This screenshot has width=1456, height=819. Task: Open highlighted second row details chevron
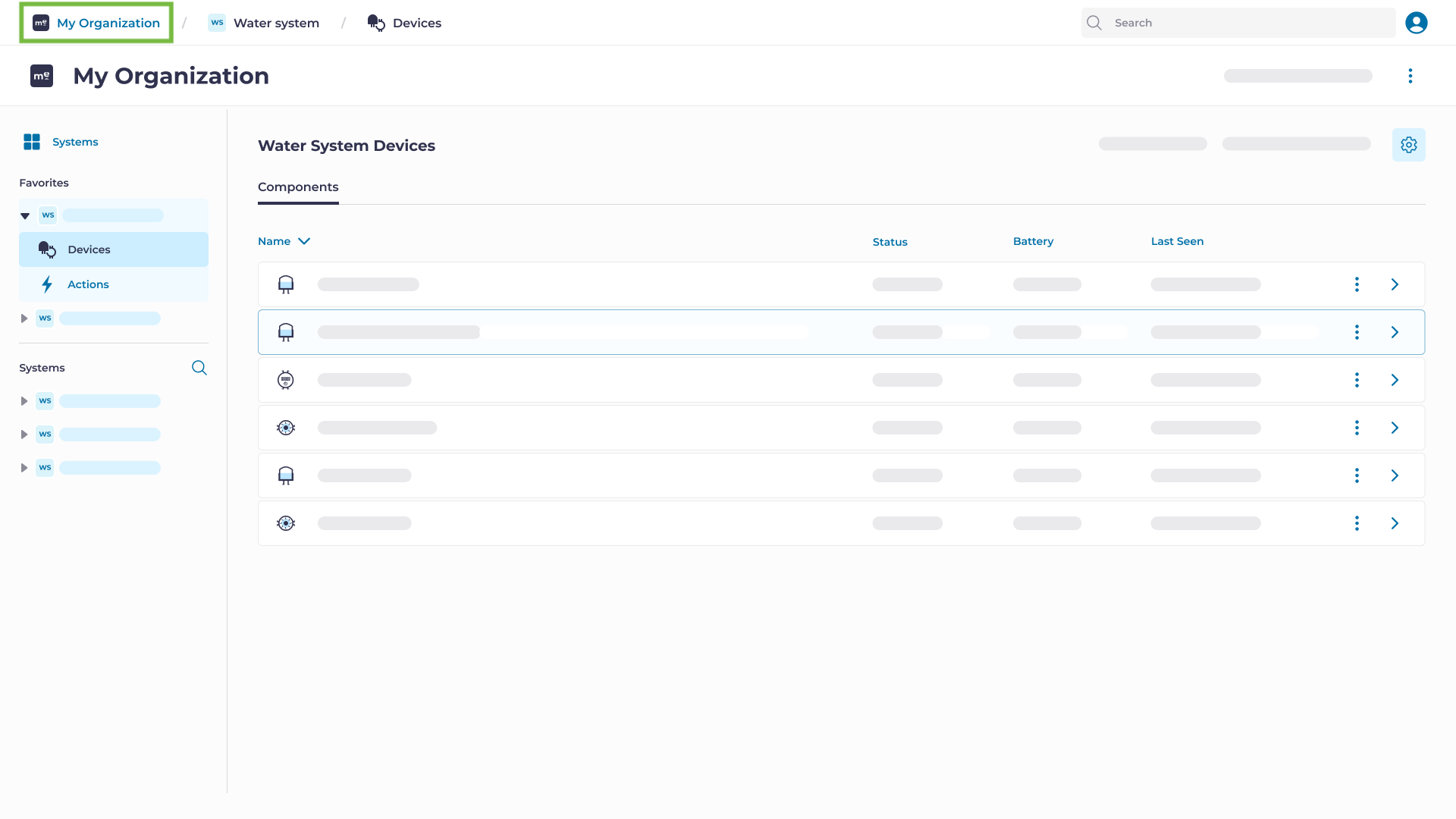(1395, 332)
